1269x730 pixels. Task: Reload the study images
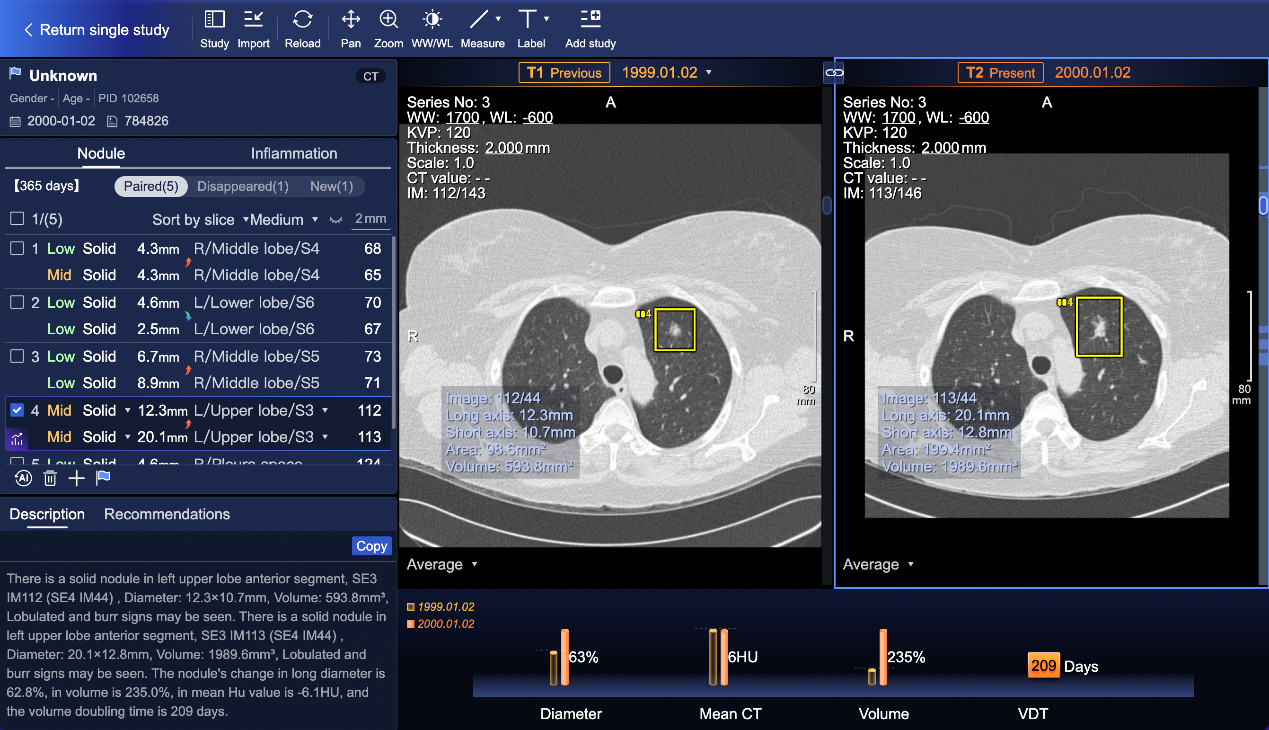[x=302, y=28]
